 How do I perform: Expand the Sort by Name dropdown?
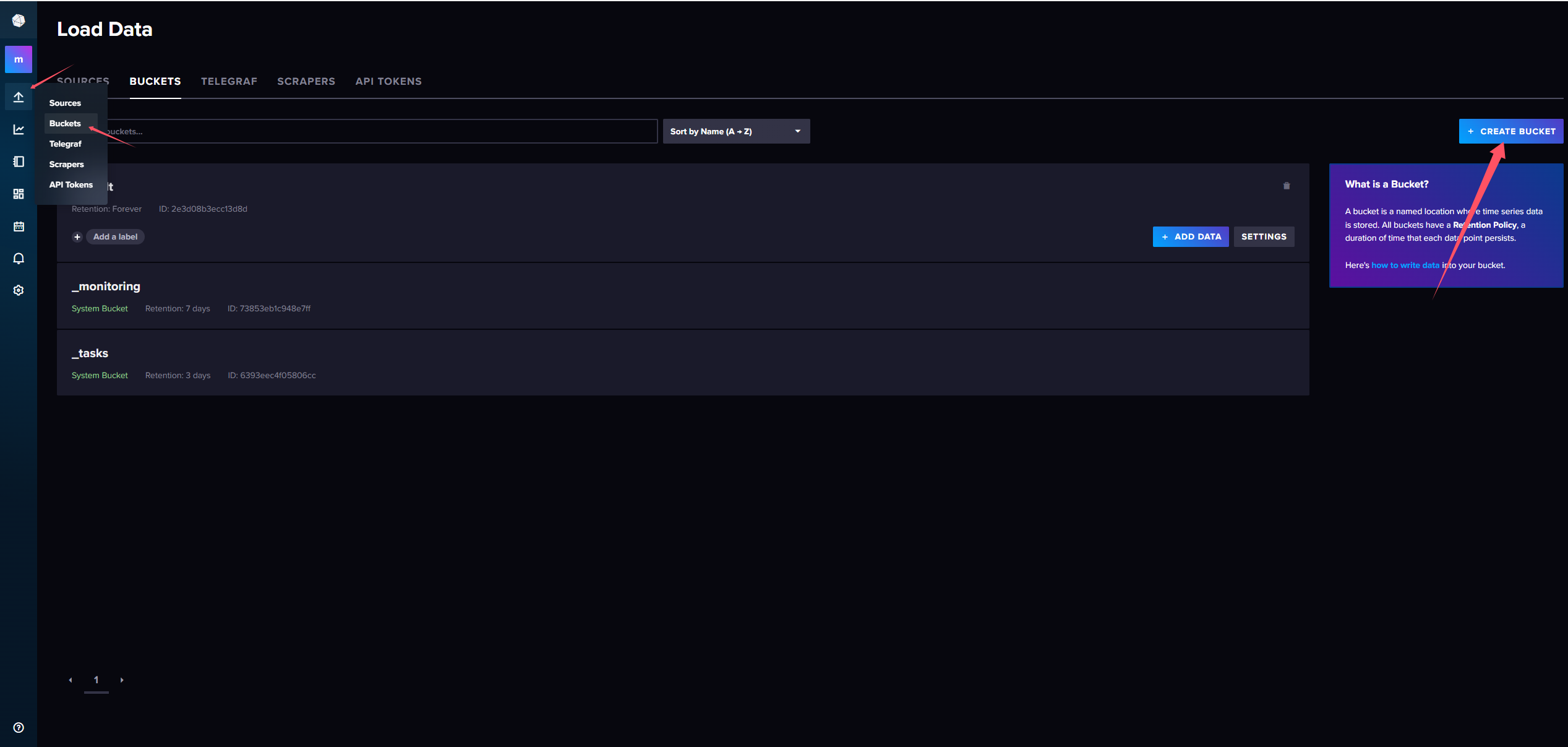pyautogui.click(x=736, y=131)
